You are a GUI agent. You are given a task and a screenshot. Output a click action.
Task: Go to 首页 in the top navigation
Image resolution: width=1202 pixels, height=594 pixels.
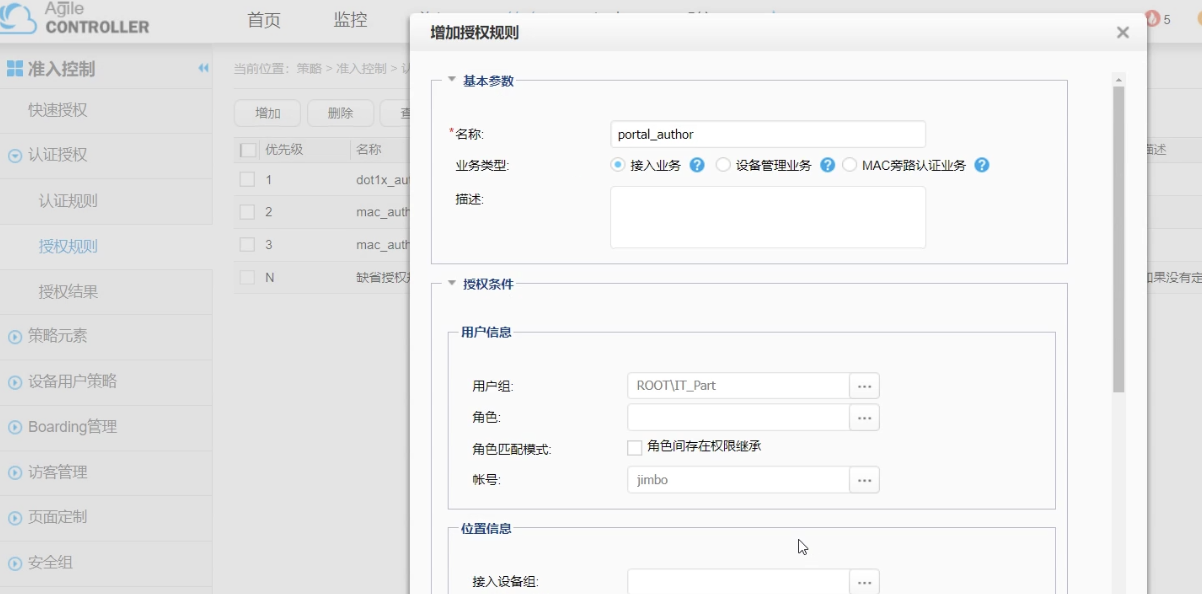[263, 18]
